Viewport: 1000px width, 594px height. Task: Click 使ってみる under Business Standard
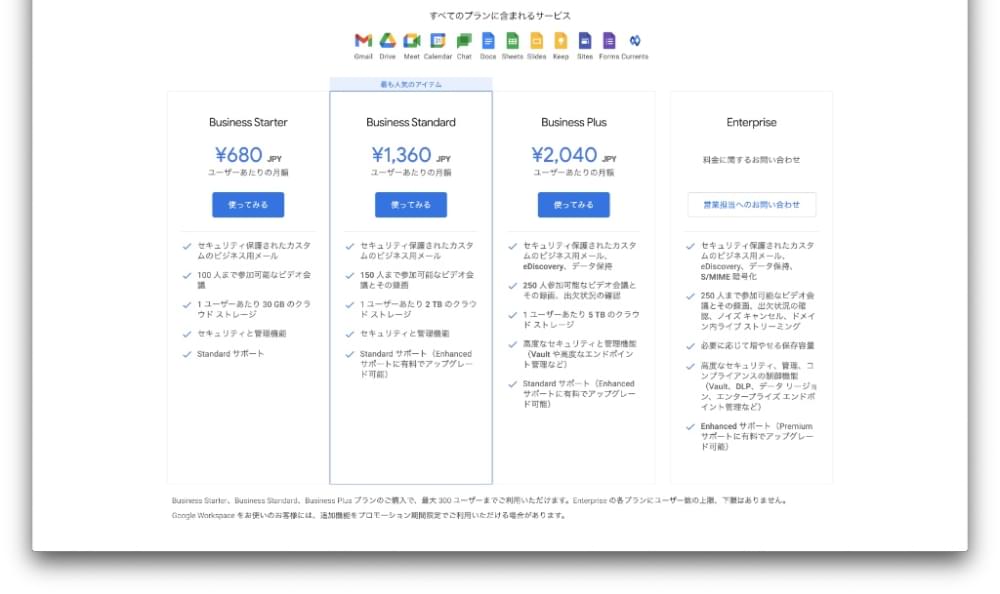tap(411, 205)
